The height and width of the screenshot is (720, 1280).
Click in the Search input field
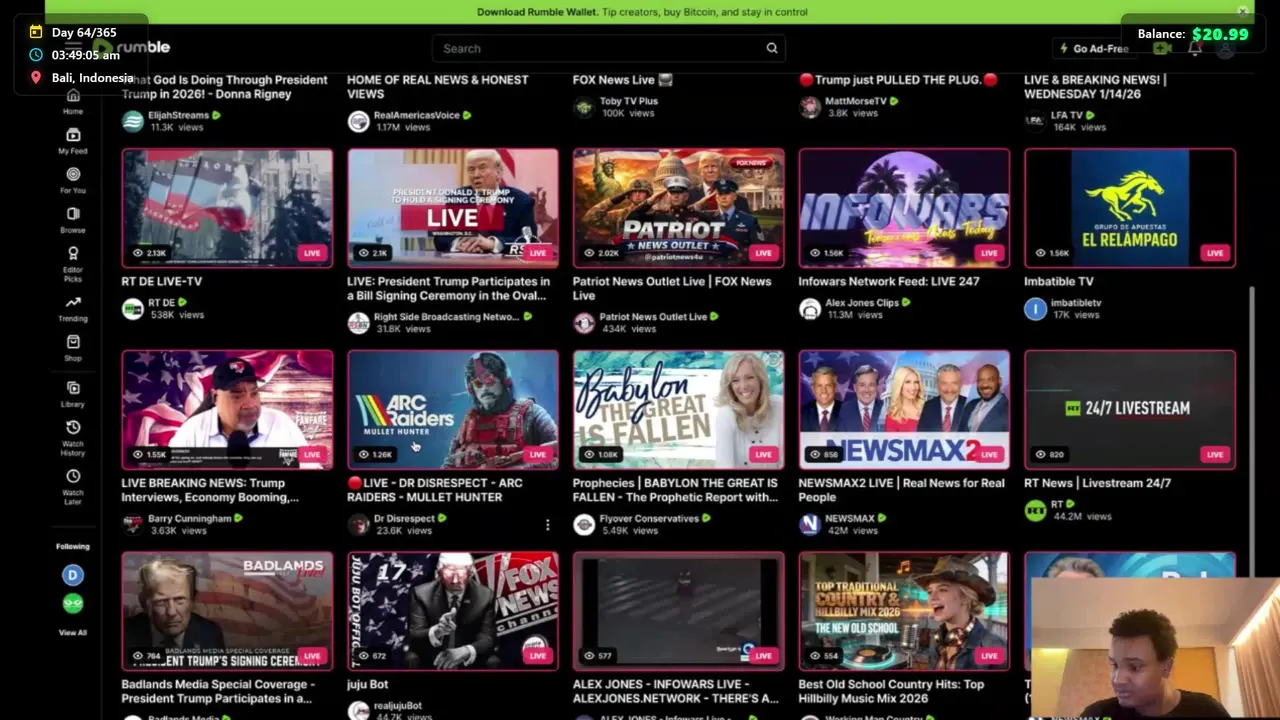click(x=598, y=48)
